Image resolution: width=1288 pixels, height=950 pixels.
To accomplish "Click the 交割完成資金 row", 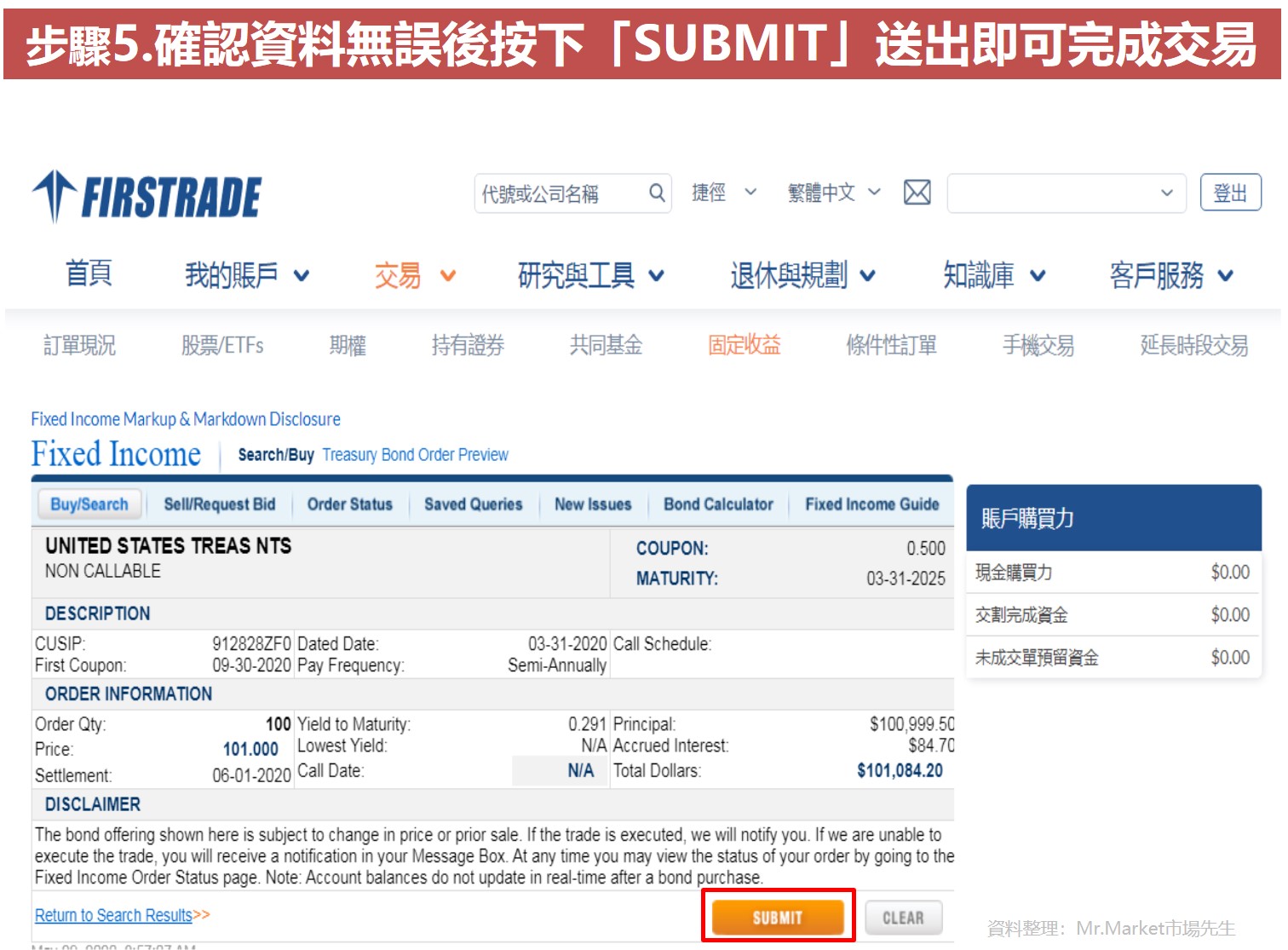I will point(1113,615).
